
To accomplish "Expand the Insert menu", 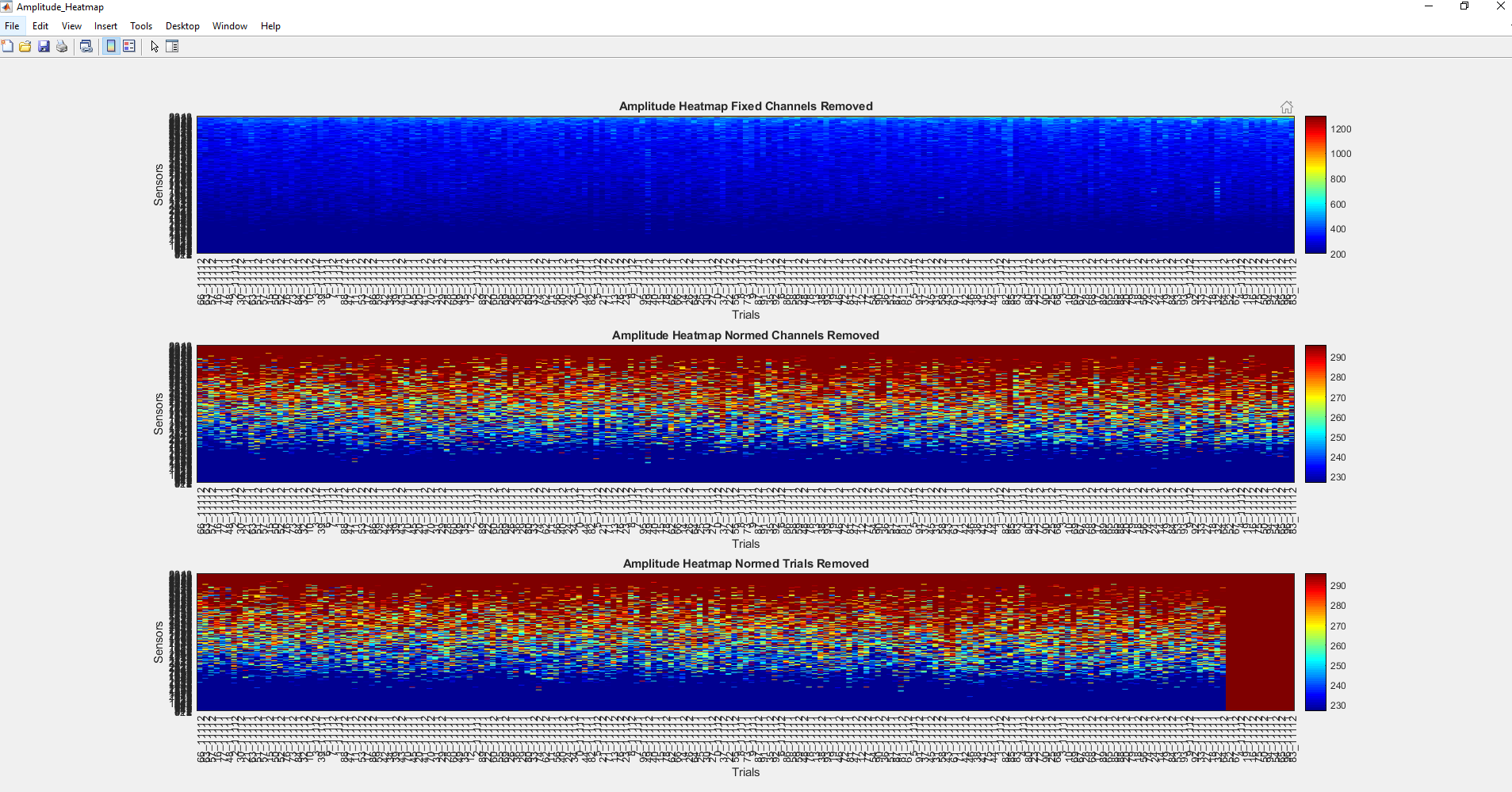I will click(105, 26).
